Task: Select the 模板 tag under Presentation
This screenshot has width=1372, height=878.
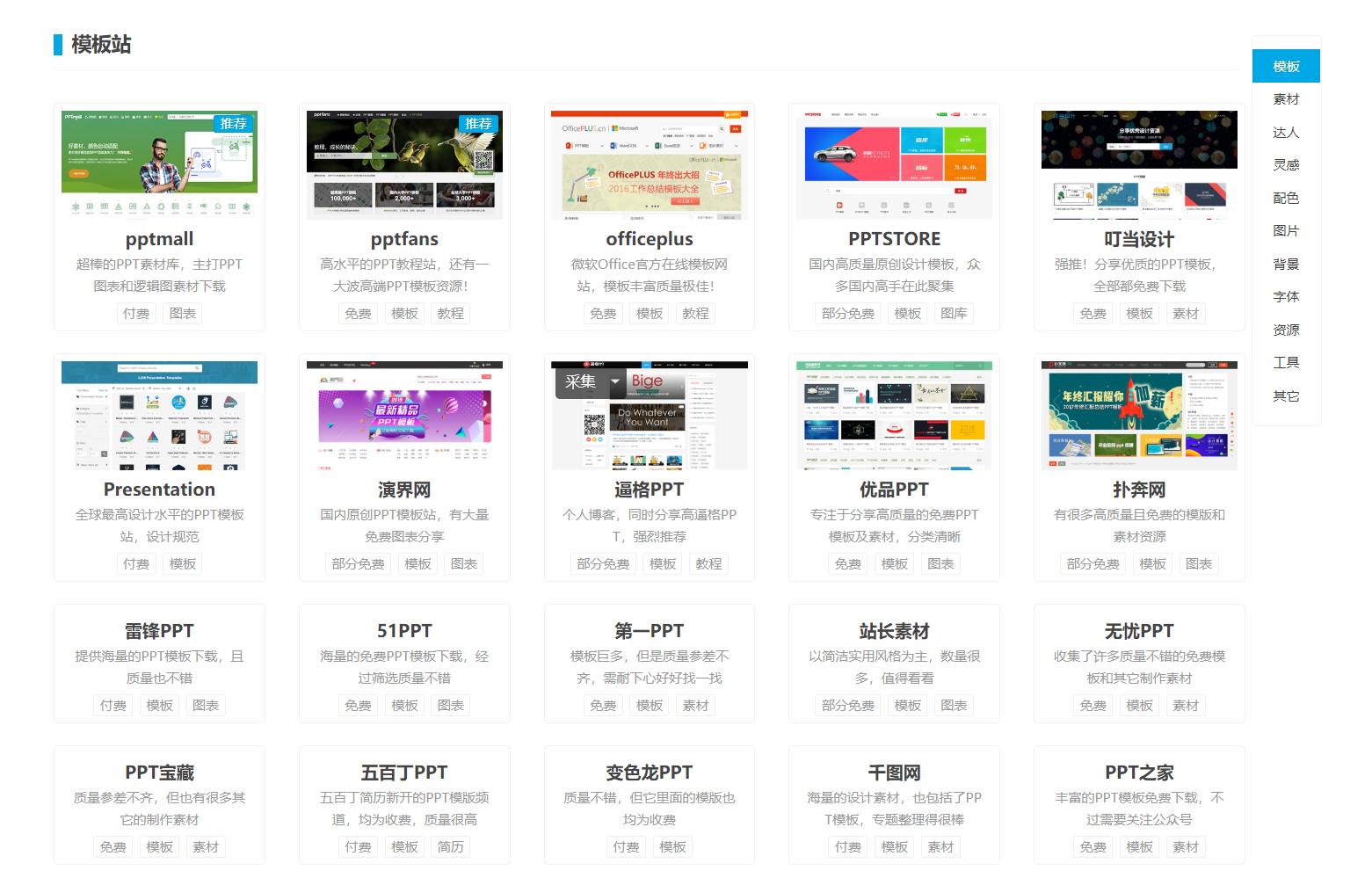Action: point(183,564)
